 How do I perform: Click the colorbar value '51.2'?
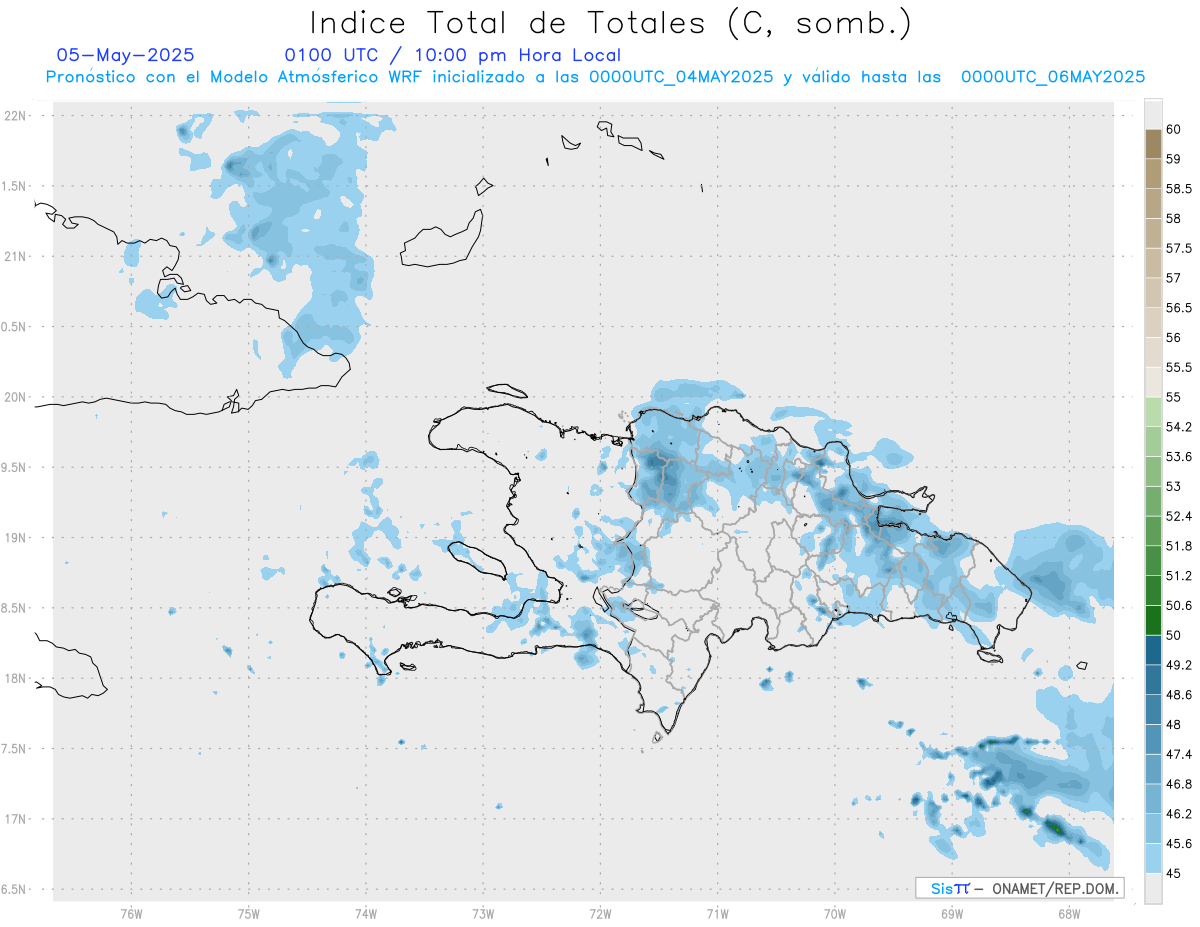point(1179,575)
